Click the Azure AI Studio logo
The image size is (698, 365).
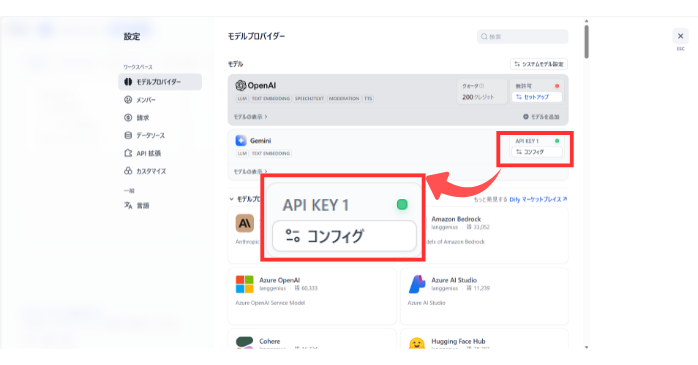[417, 284]
